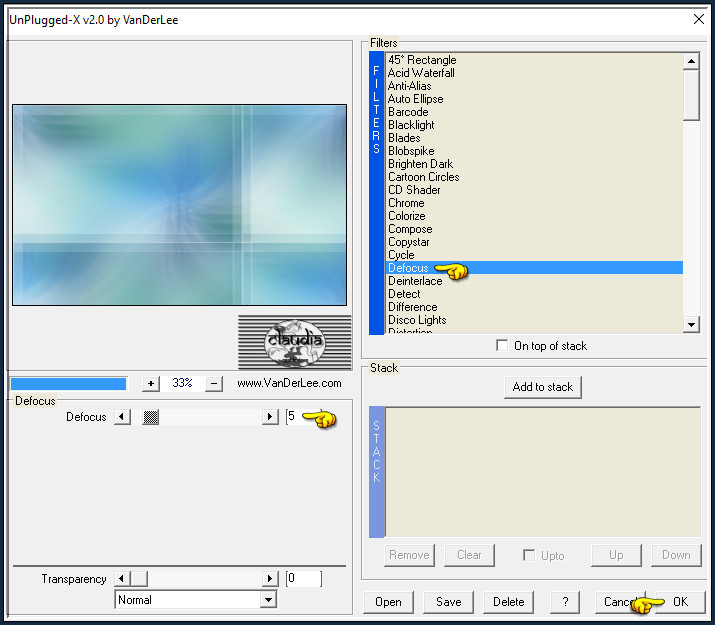The width and height of the screenshot is (715, 625).
Task: Toggle the Upto checkbox
Action: (x=529, y=555)
